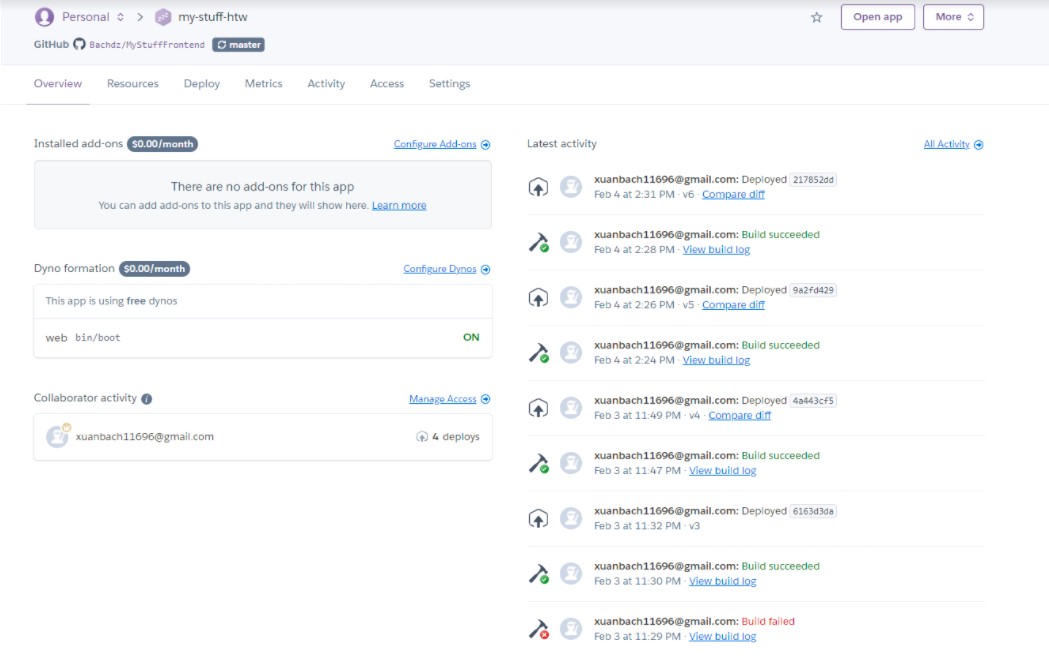Click the deploy icon for commit 9a2fd429
The image size is (1049, 663).
539,297
